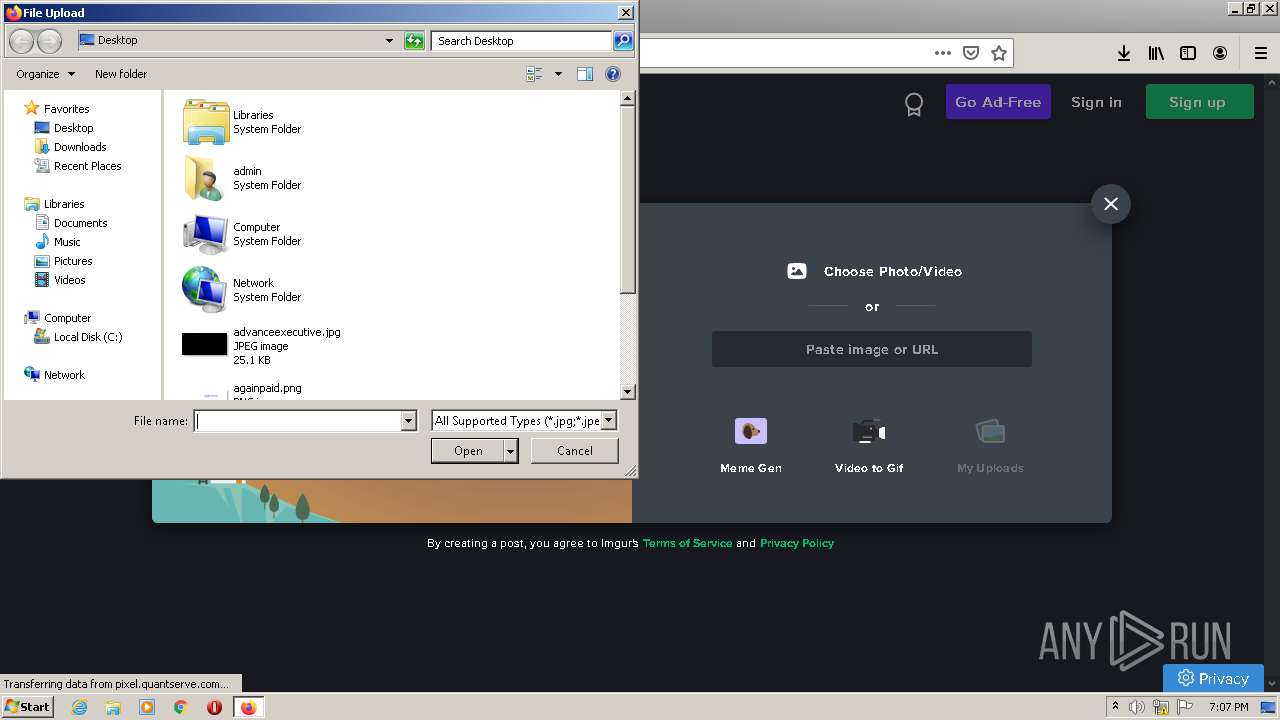Open Music library
This screenshot has width=1280, height=720.
[x=67, y=242]
